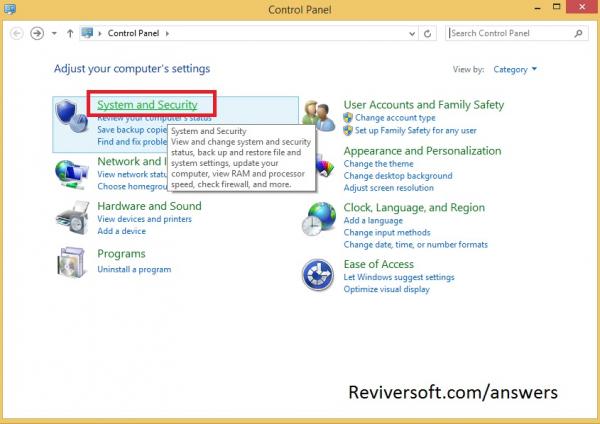Viewport: 600px width, 424px height.
Task: Click the Programs disc box icon
Action: coord(71,263)
